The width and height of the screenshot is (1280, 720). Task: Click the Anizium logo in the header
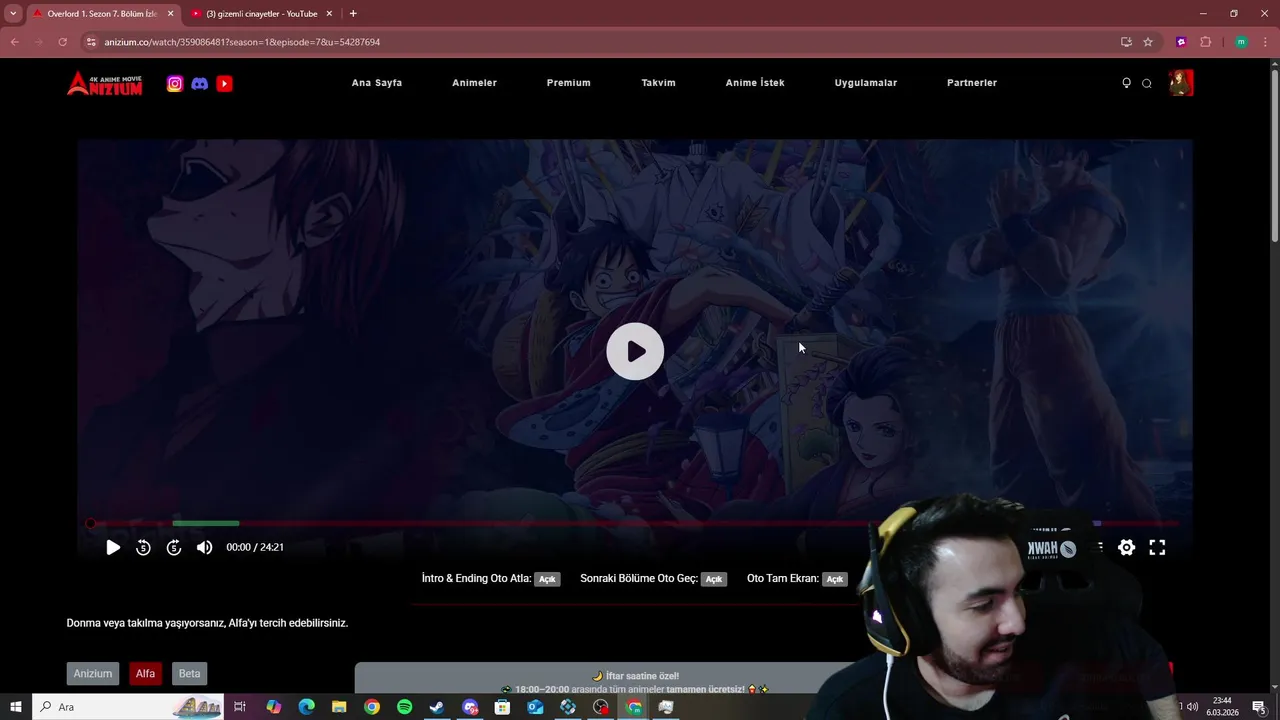[105, 83]
